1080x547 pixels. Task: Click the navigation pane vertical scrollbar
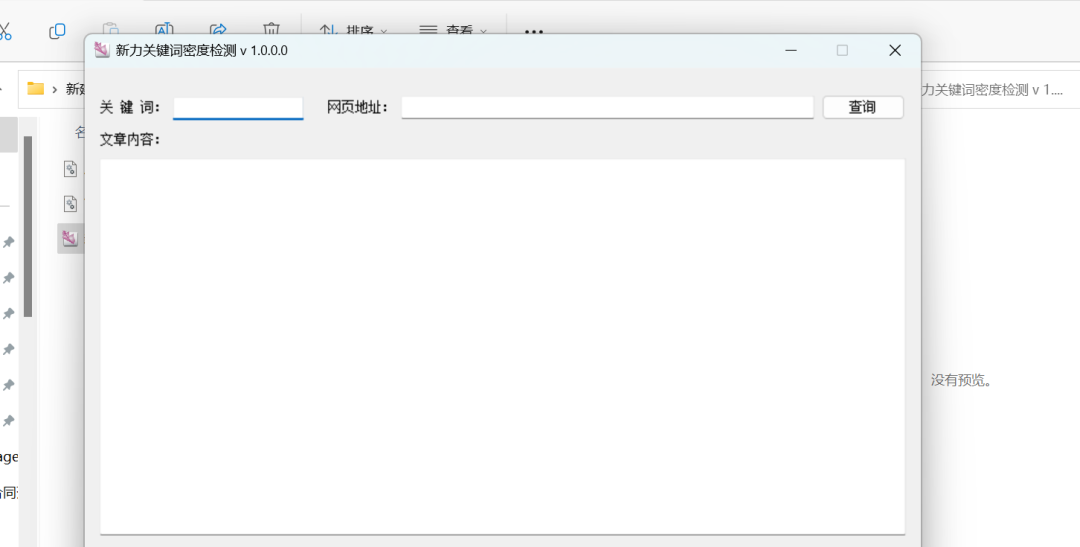(28, 226)
